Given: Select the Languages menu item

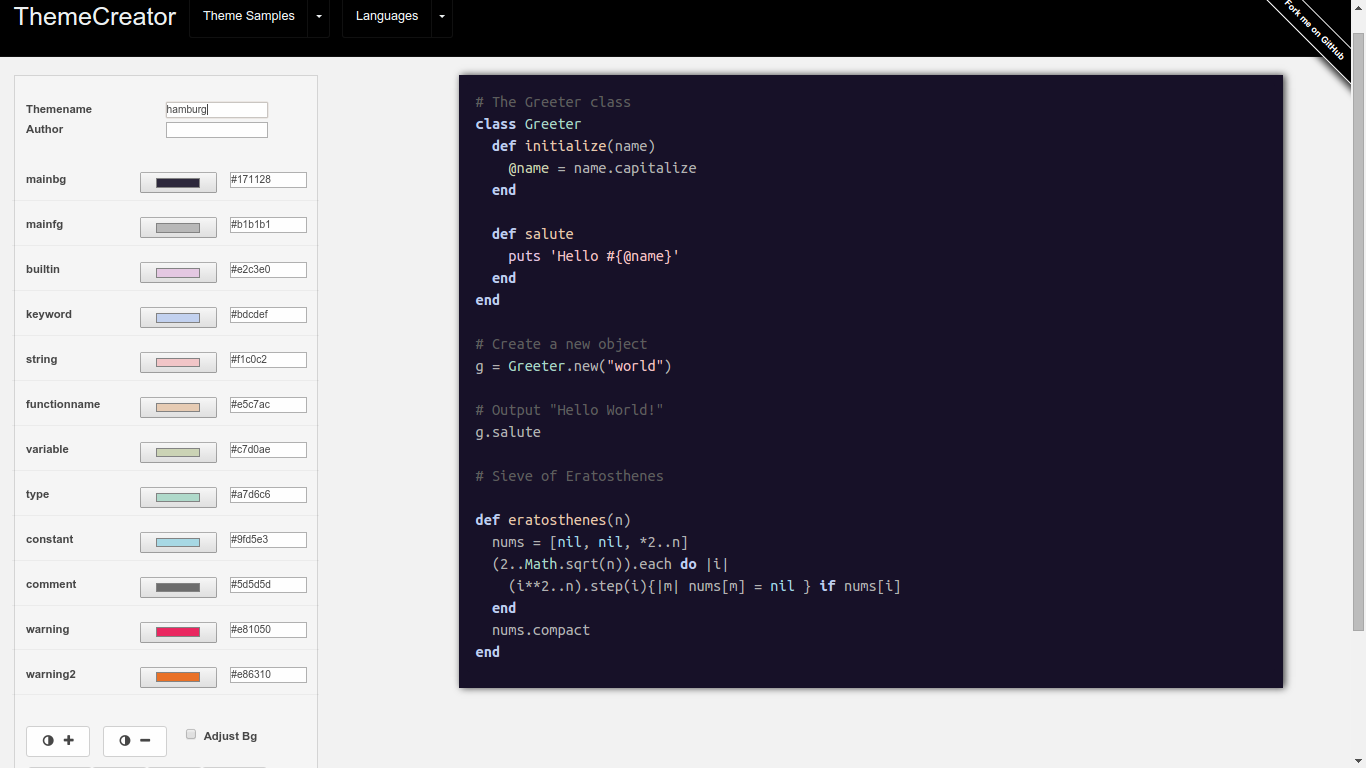Looking at the screenshot, I should pos(386,17).
